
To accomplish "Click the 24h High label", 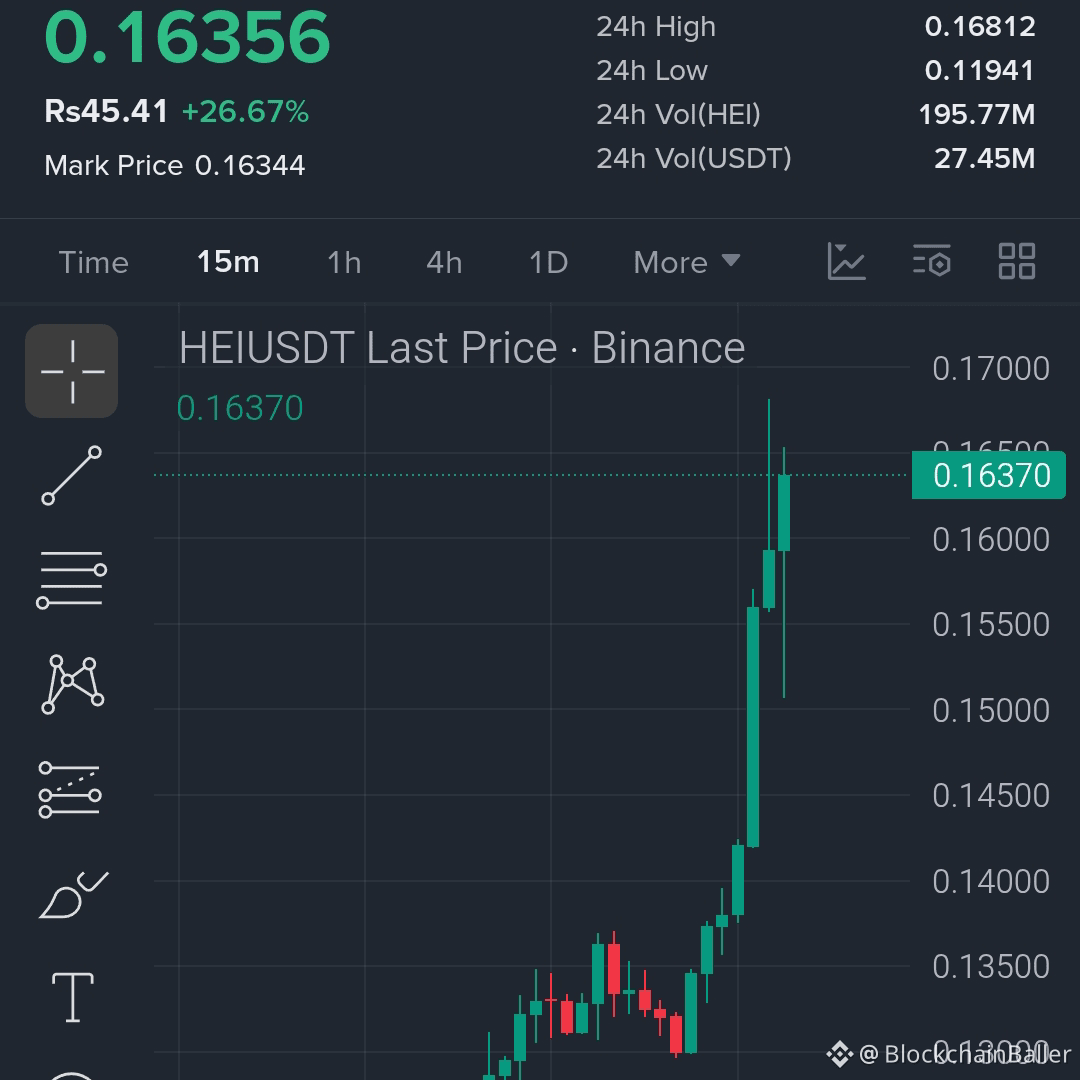I will [656, 27].
